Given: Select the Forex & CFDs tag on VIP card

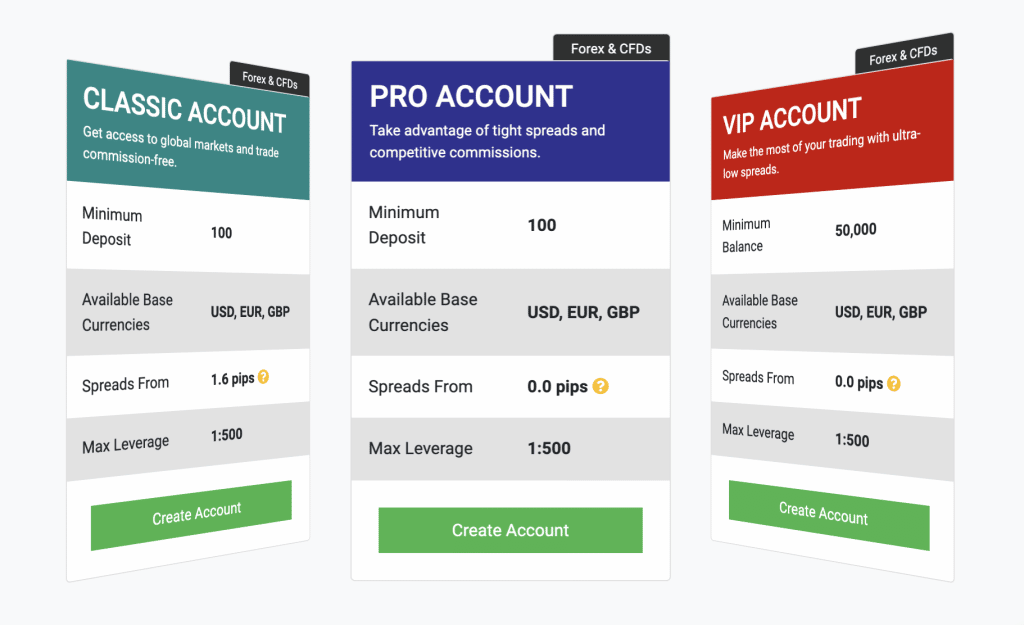Looking at the screenshot, I should click(904, 54).
